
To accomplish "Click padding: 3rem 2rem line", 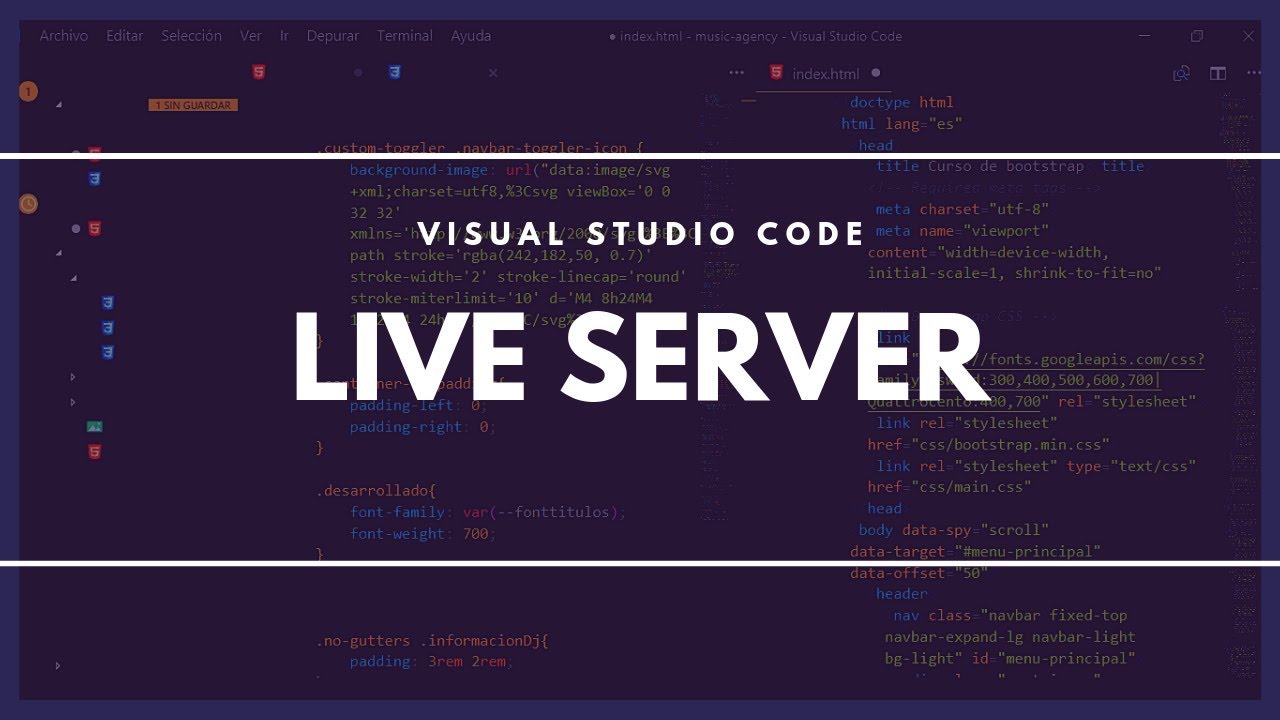I will pyautogui.click(x=432, y=662).
